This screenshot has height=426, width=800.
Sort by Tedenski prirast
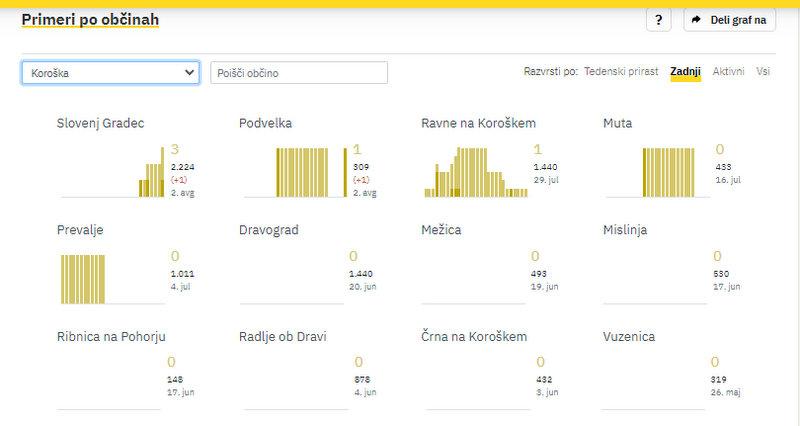coord(621,73)
